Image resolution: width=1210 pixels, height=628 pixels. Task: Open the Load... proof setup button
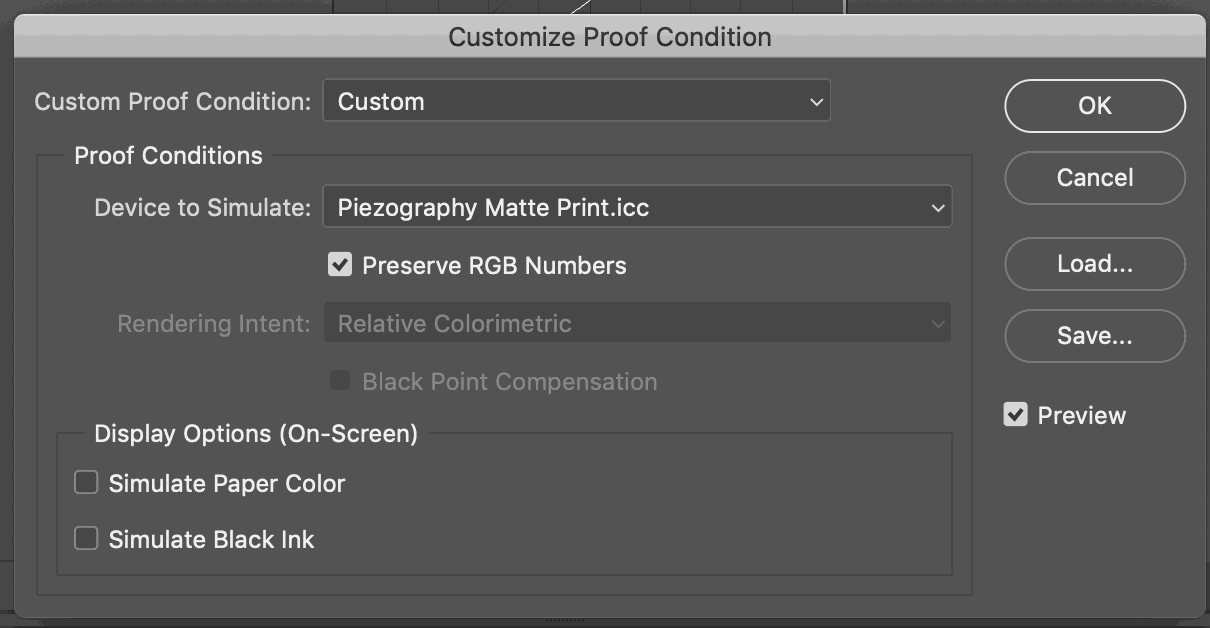(1094, 264)
